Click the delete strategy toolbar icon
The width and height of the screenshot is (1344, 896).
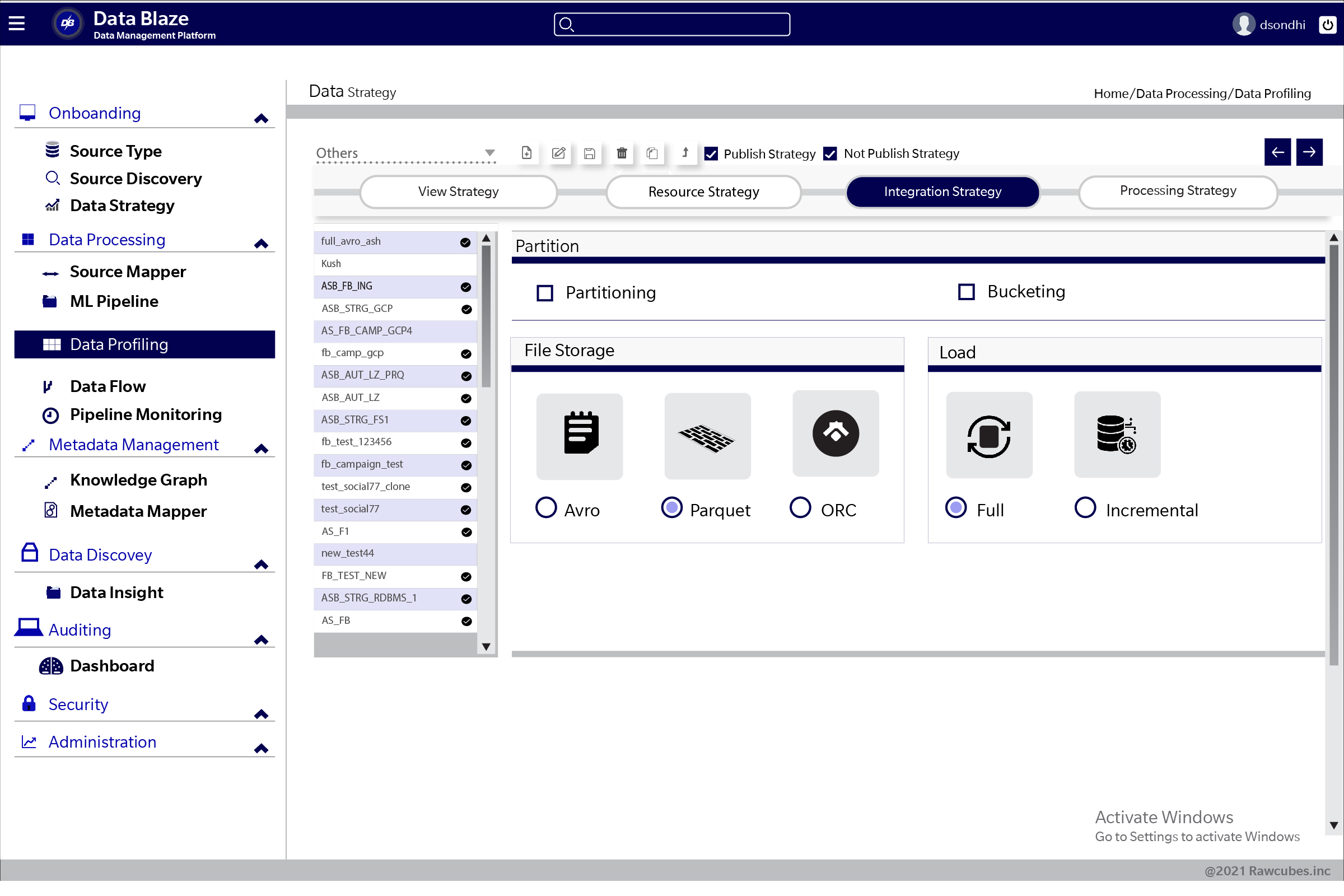coord(621,153)
